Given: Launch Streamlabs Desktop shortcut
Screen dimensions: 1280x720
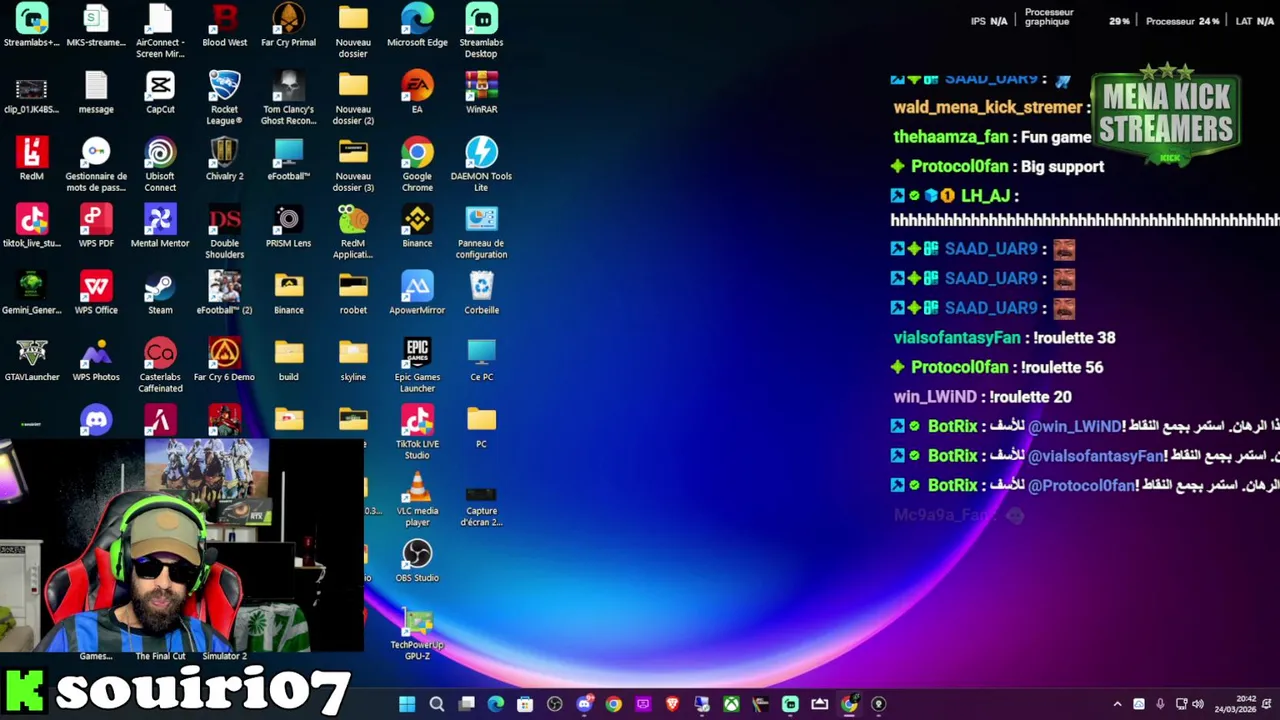Looking at the screenshot, I should 481,31.
